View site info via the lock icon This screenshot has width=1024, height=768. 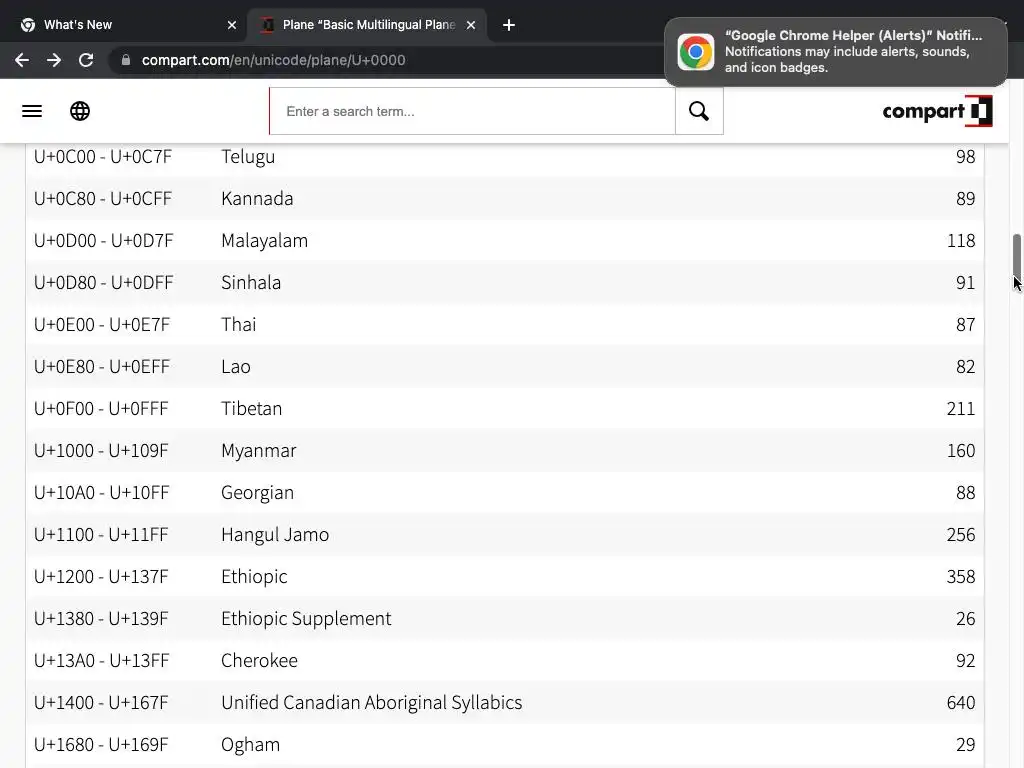click(126, 60)
